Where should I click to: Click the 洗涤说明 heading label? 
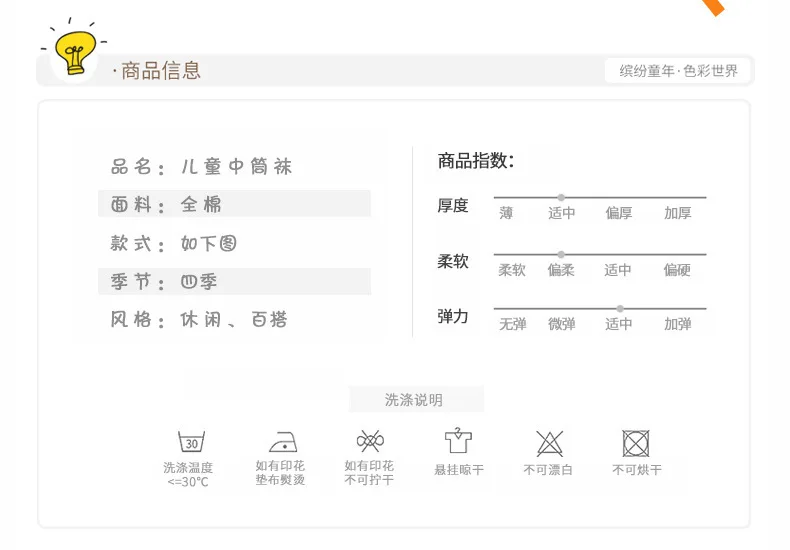pyautogui.click(x=414, y=400)
